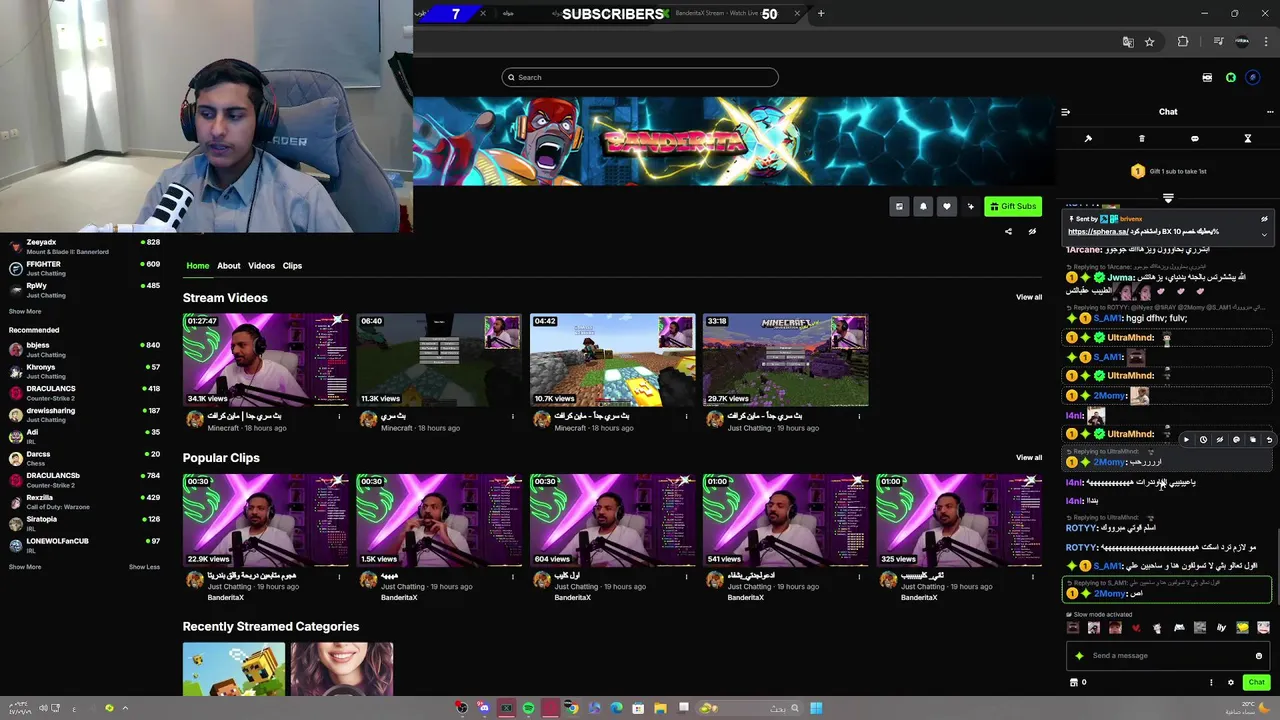Click the Gift Subs button
The image size is (1280, 720).
click(x=1013, y=206)
